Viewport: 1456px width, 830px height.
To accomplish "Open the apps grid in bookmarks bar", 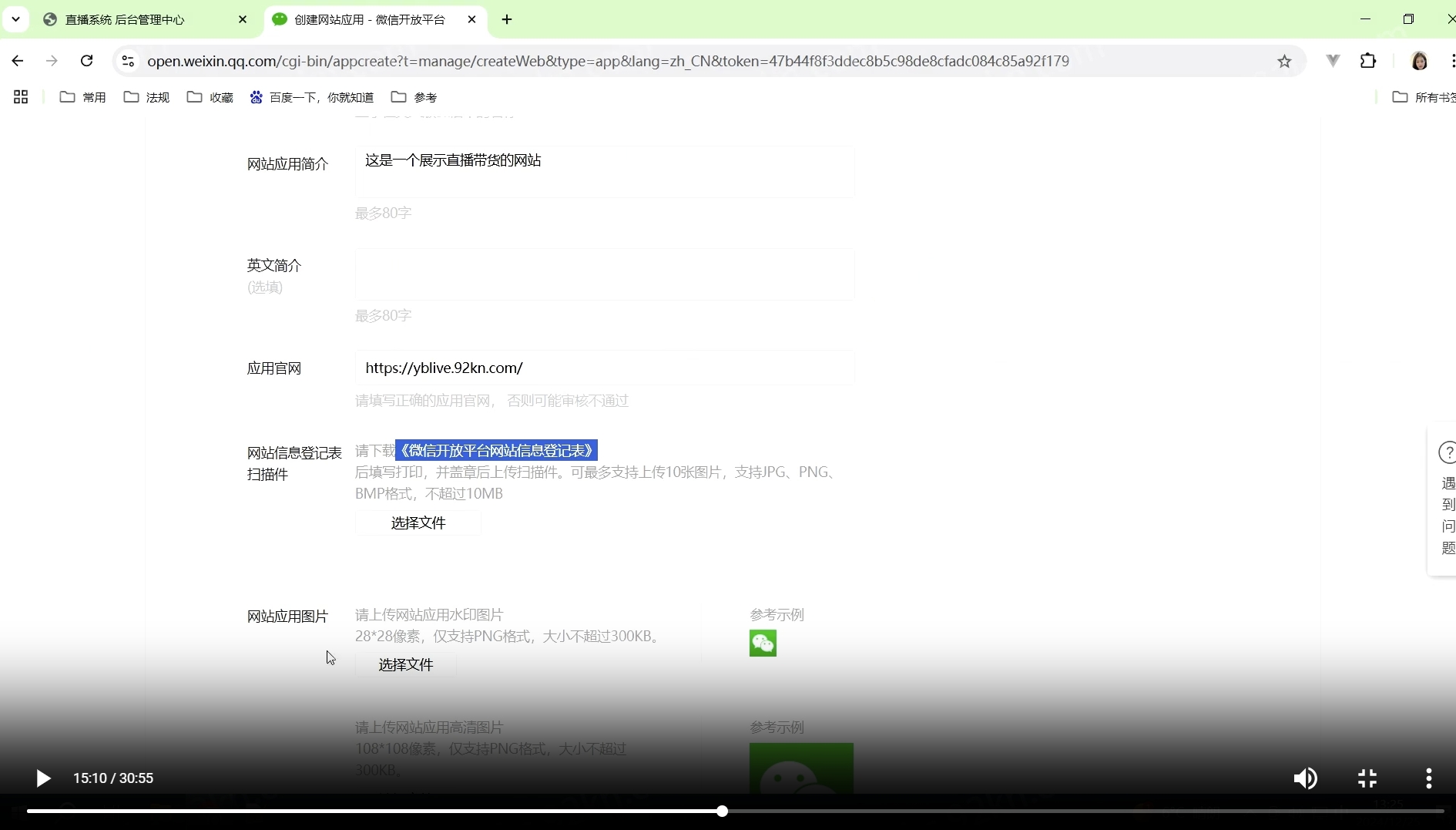I will [21, 97].
